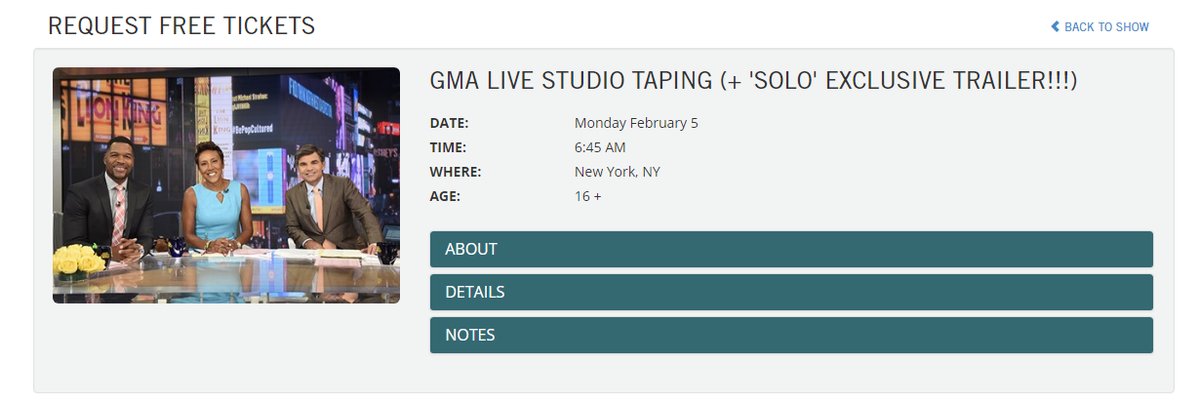Select the 6:45 AM time value

(600, 148)
